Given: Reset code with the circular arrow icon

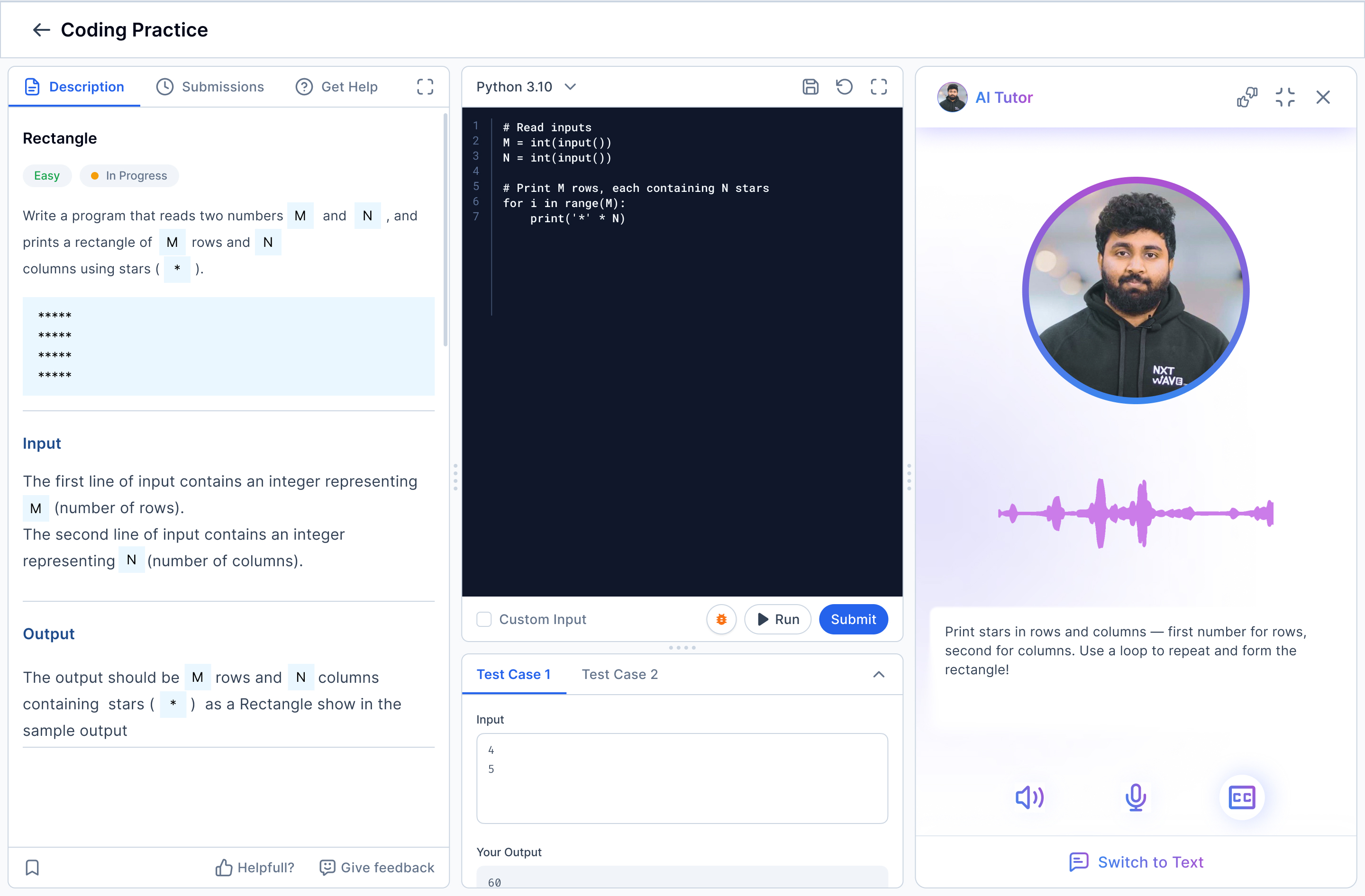Looking at the screenshot, I should coord(844,87).
